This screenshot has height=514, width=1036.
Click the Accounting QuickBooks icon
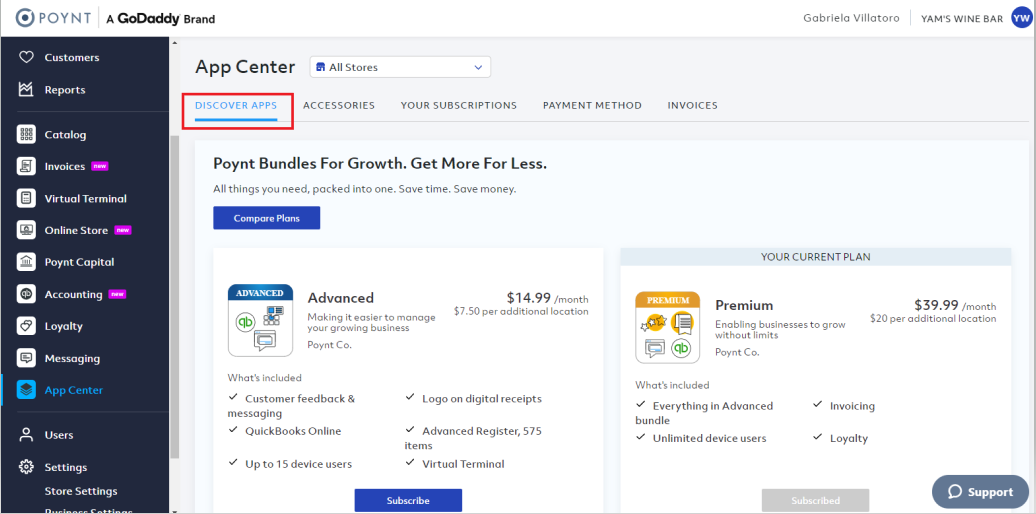point(26,294)
